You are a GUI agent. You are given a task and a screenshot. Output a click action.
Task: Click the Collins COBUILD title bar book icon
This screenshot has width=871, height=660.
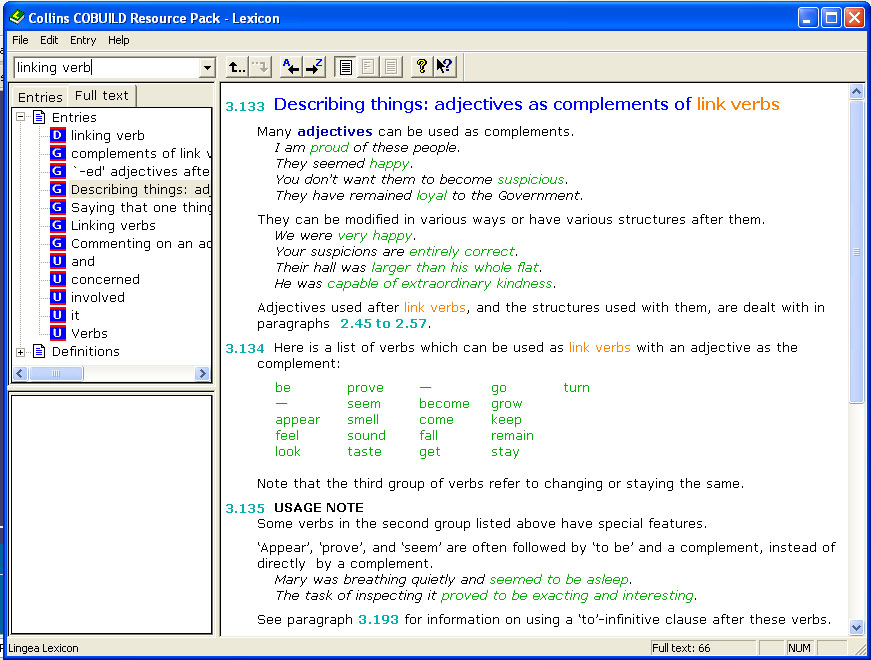coord(17,17)
